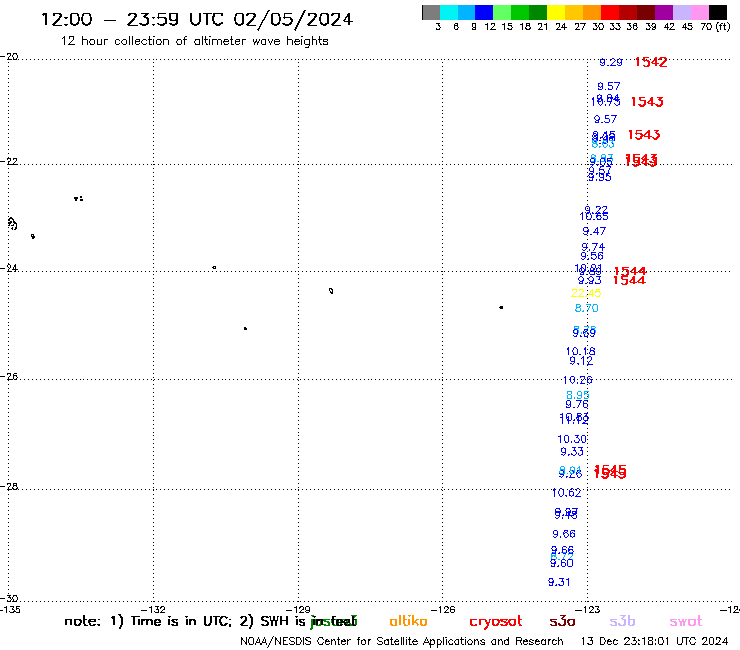Image resolution: width=740 pixels, height=650 pixels.
Task: Click the '70 (ft)' legend label
Action: click(715, 27)
